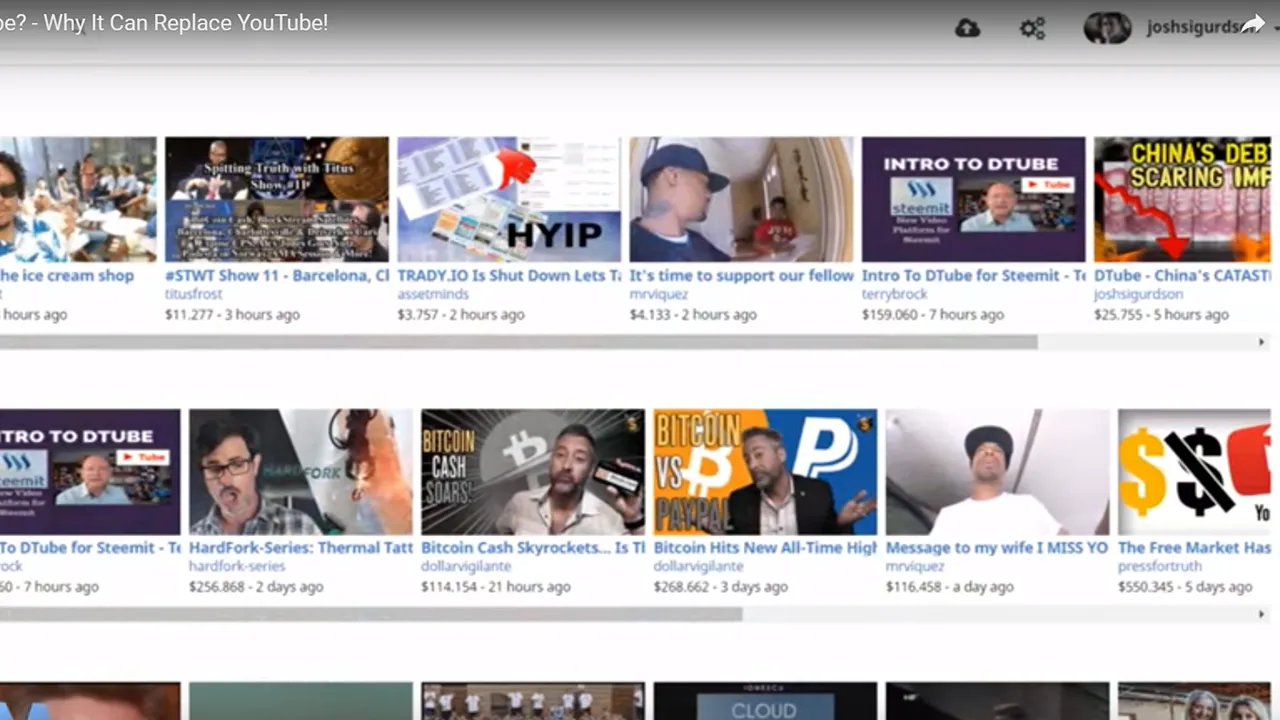Open the ice cream shop video thumbnail
Image resolution: width=1280 pixels, height=720 pixels.
tap(78, 199)
